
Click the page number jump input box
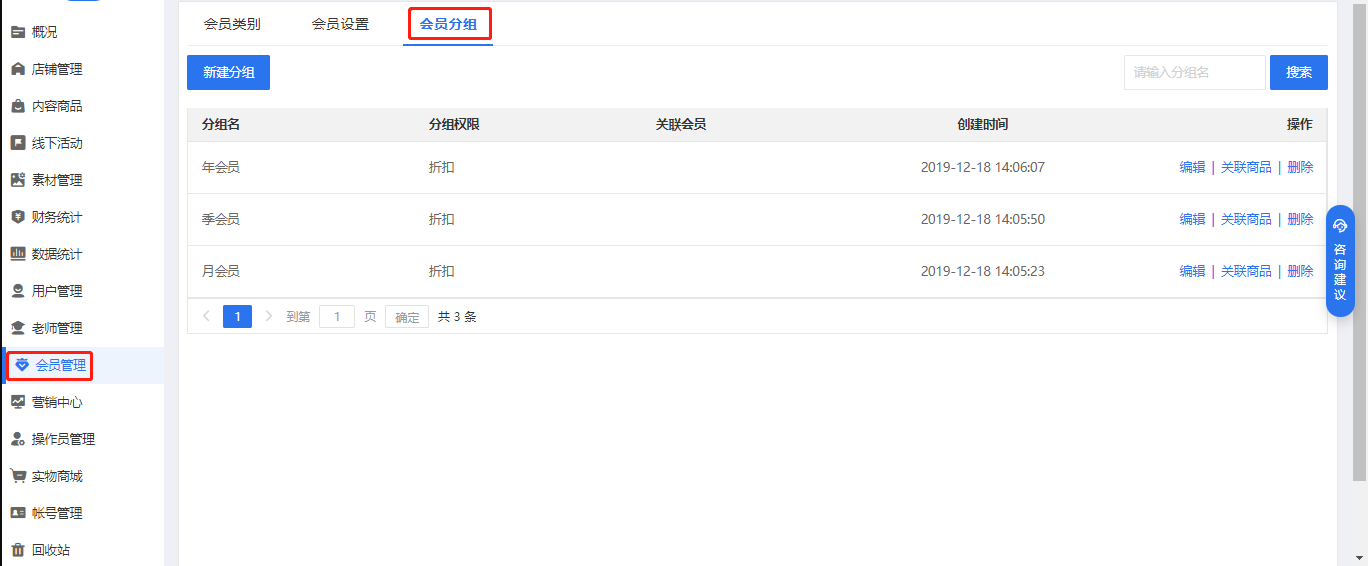click(337, 317)
